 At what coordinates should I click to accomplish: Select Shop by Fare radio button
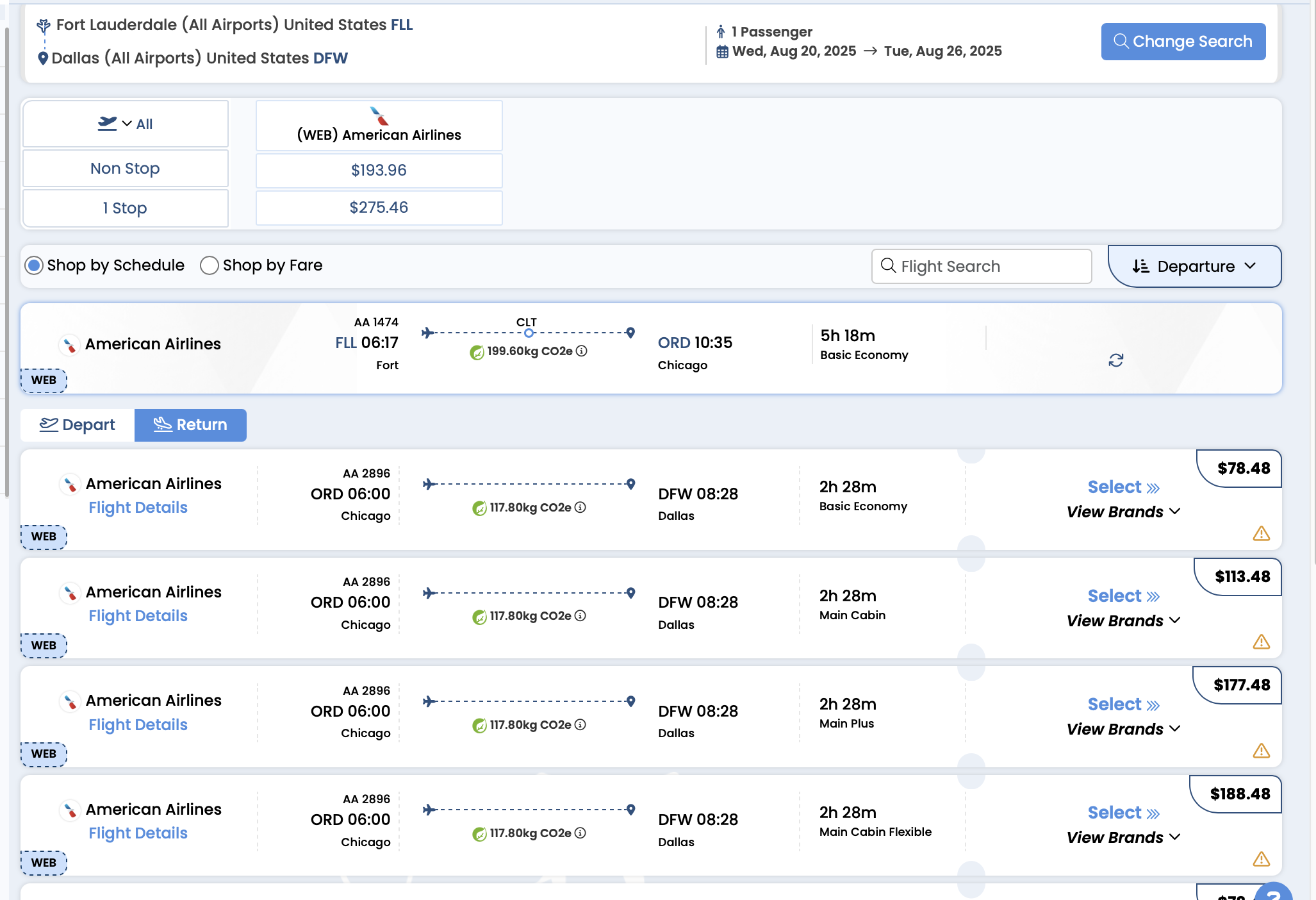point(210,265)
